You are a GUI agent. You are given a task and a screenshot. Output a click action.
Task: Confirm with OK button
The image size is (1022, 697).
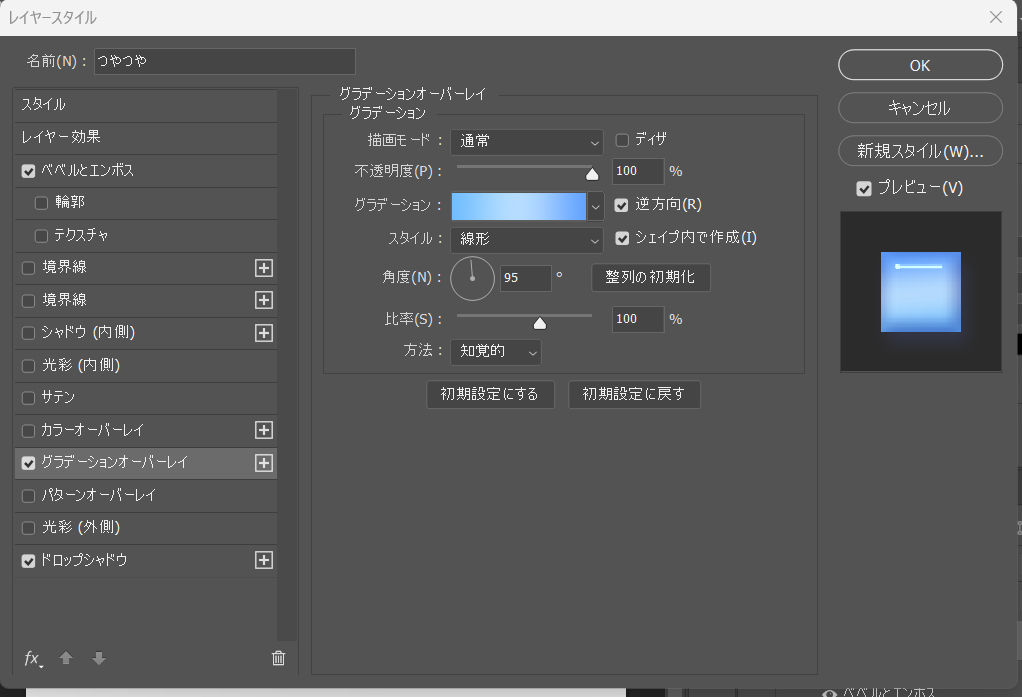[920, 65]
